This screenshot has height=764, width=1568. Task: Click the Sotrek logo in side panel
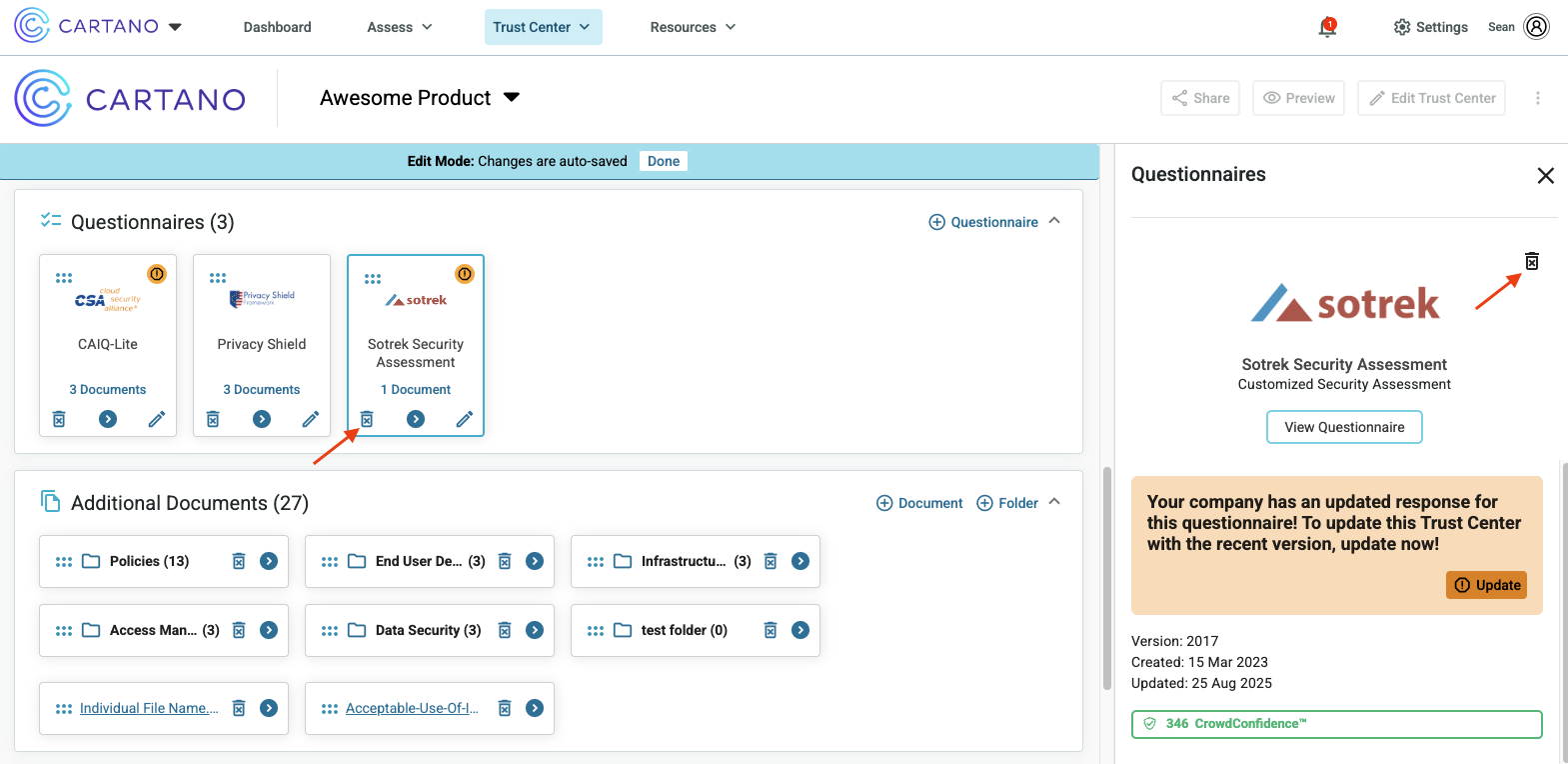click(1344, 303)
